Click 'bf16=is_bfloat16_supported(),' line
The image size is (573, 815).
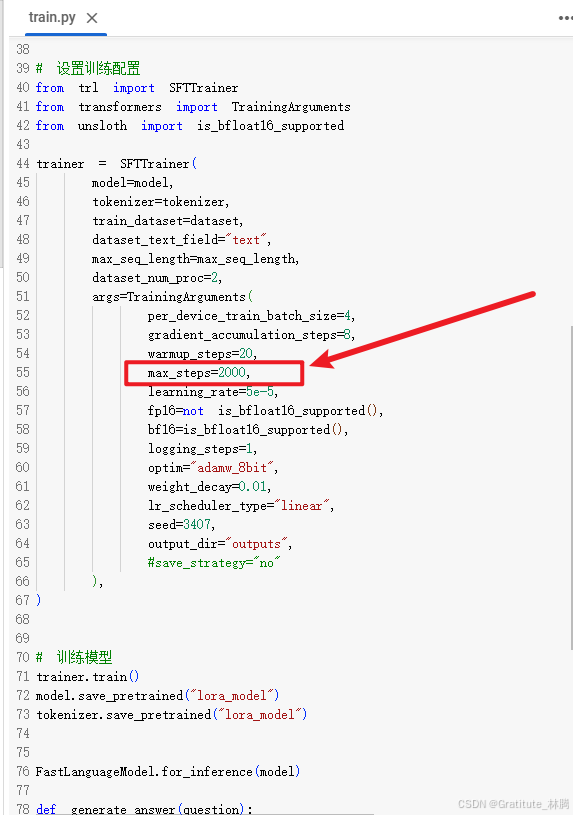(x=248, y=430)
